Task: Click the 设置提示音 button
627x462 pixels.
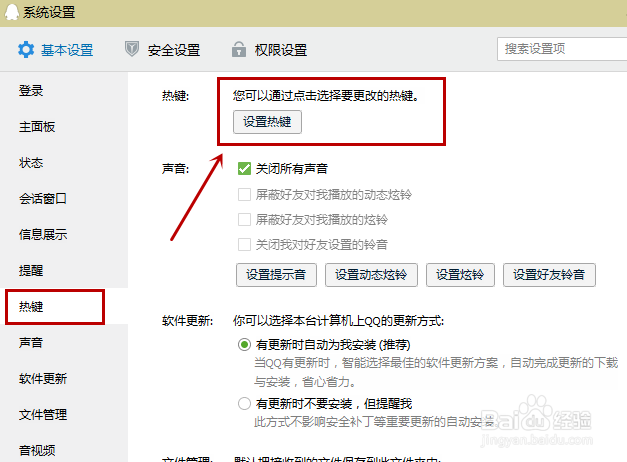Action: [276, 275]
